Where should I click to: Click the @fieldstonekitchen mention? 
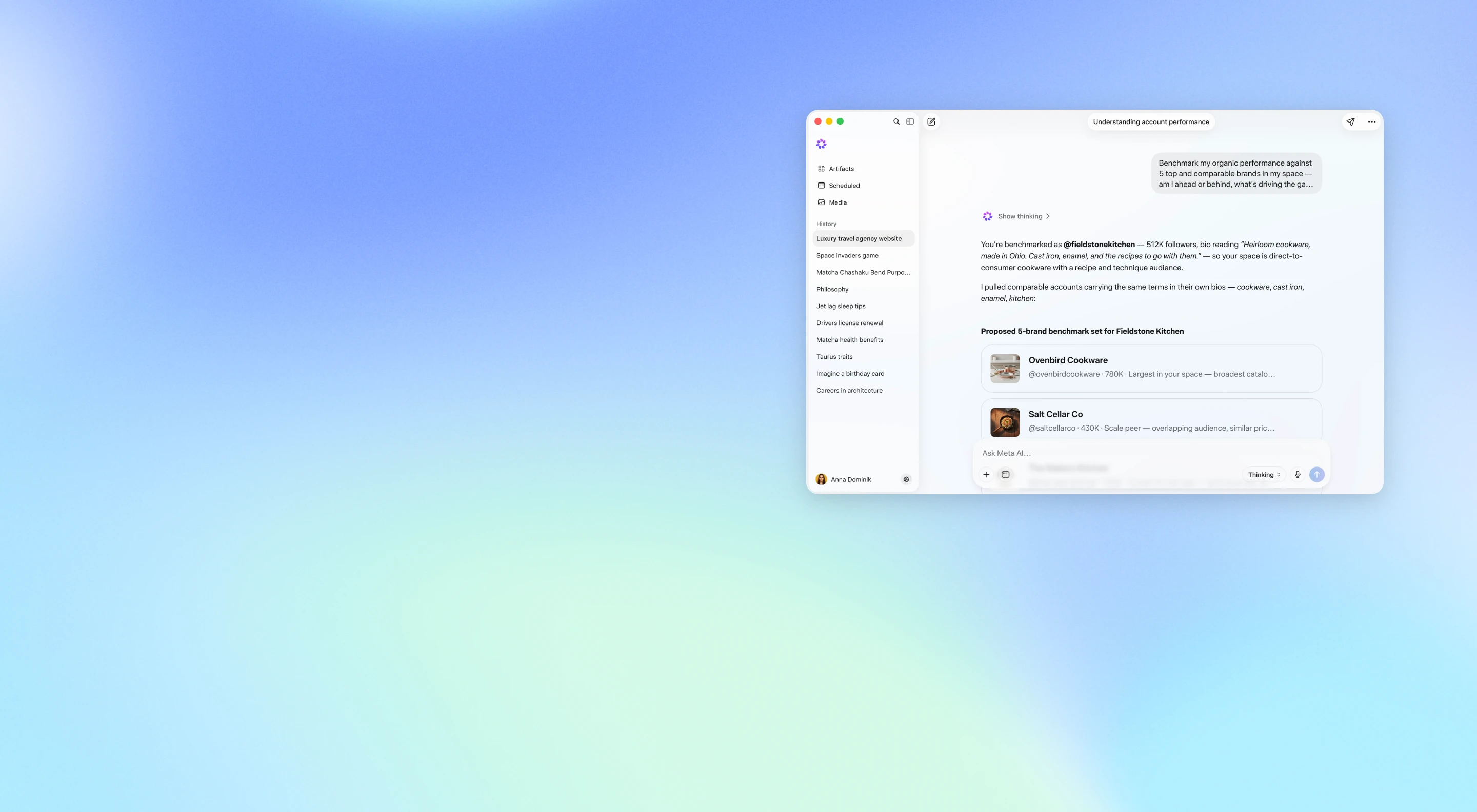pyautogui.click(x=1099, y=244)
